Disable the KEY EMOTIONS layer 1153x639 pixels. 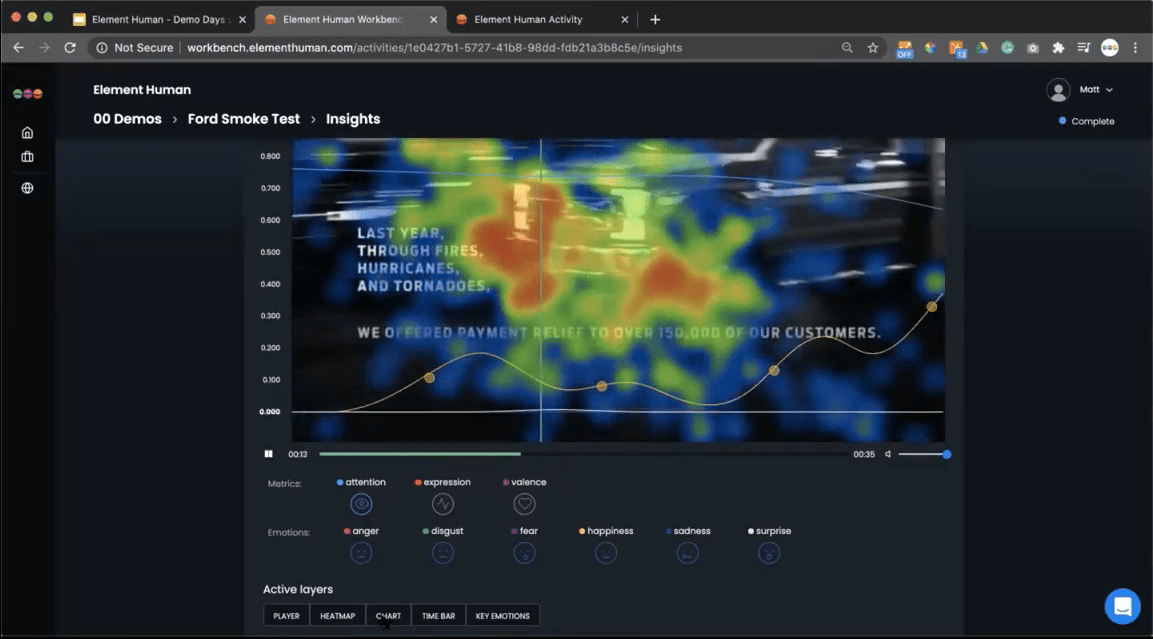pos(502,615)
